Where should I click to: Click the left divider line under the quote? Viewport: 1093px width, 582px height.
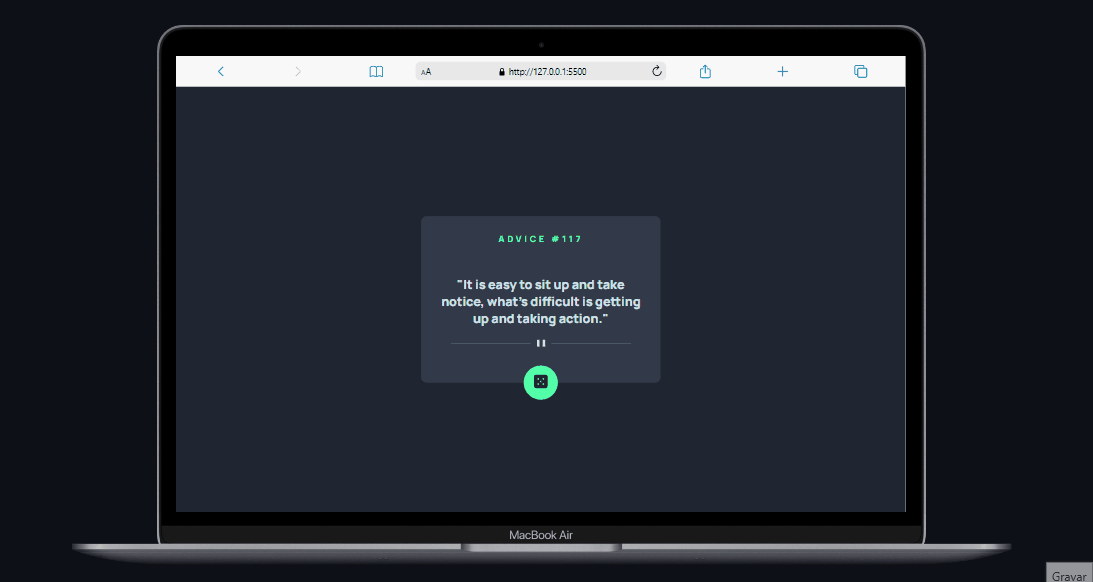490,343
